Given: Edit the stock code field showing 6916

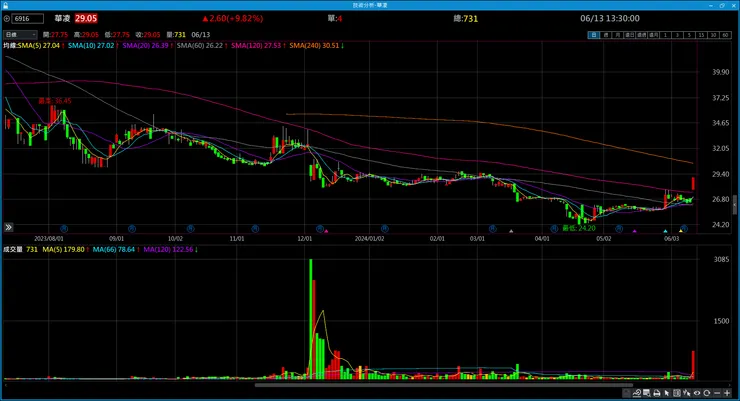Looking at the screenshot, I should point(28,18).
